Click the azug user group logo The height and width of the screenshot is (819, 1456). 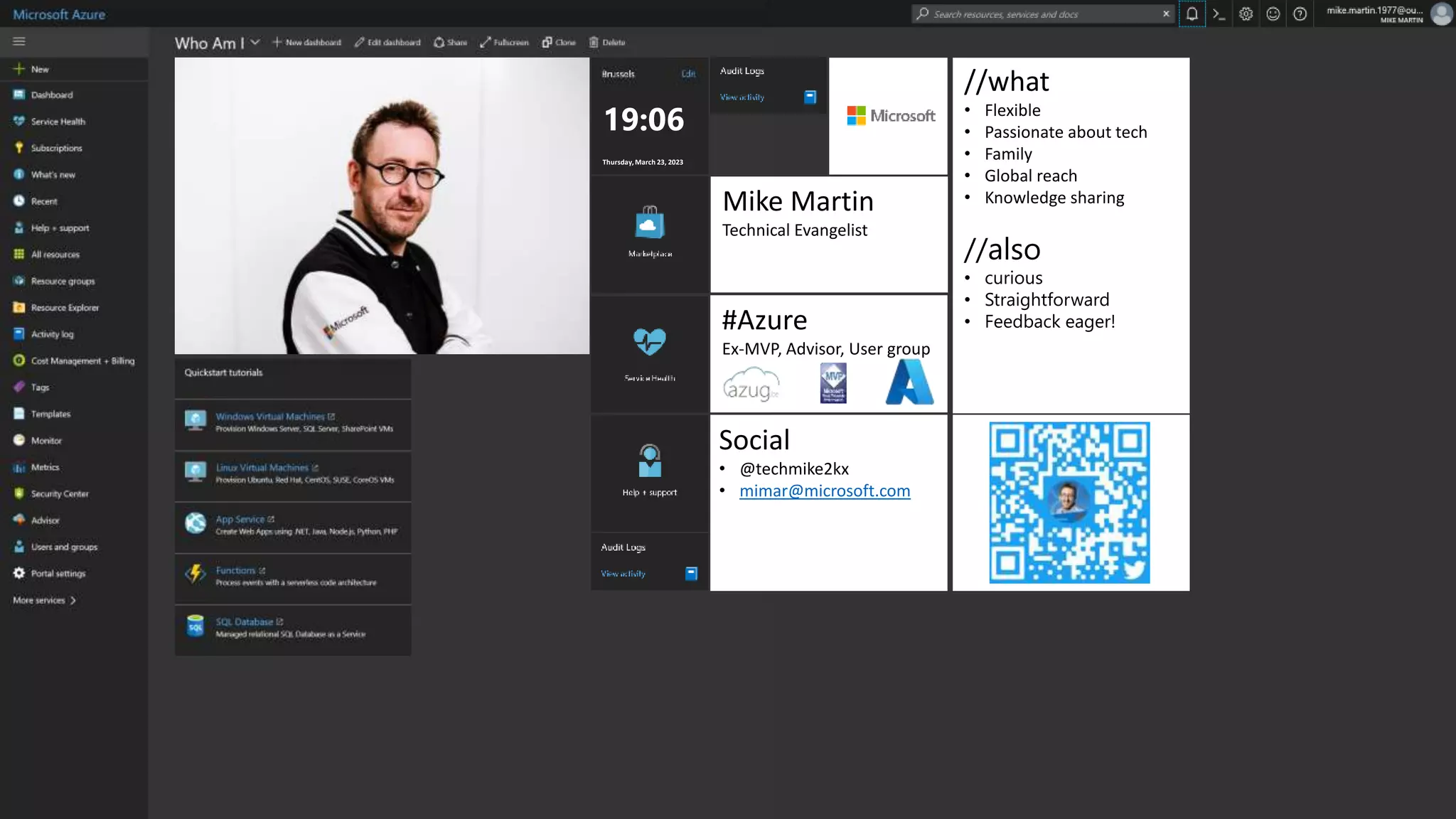pos(751,384)
